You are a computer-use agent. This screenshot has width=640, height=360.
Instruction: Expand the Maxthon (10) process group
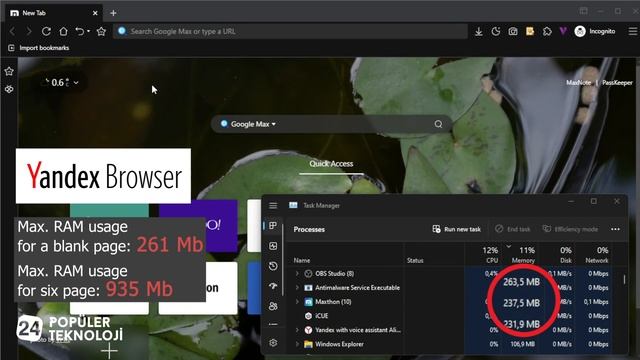point(297,302)
